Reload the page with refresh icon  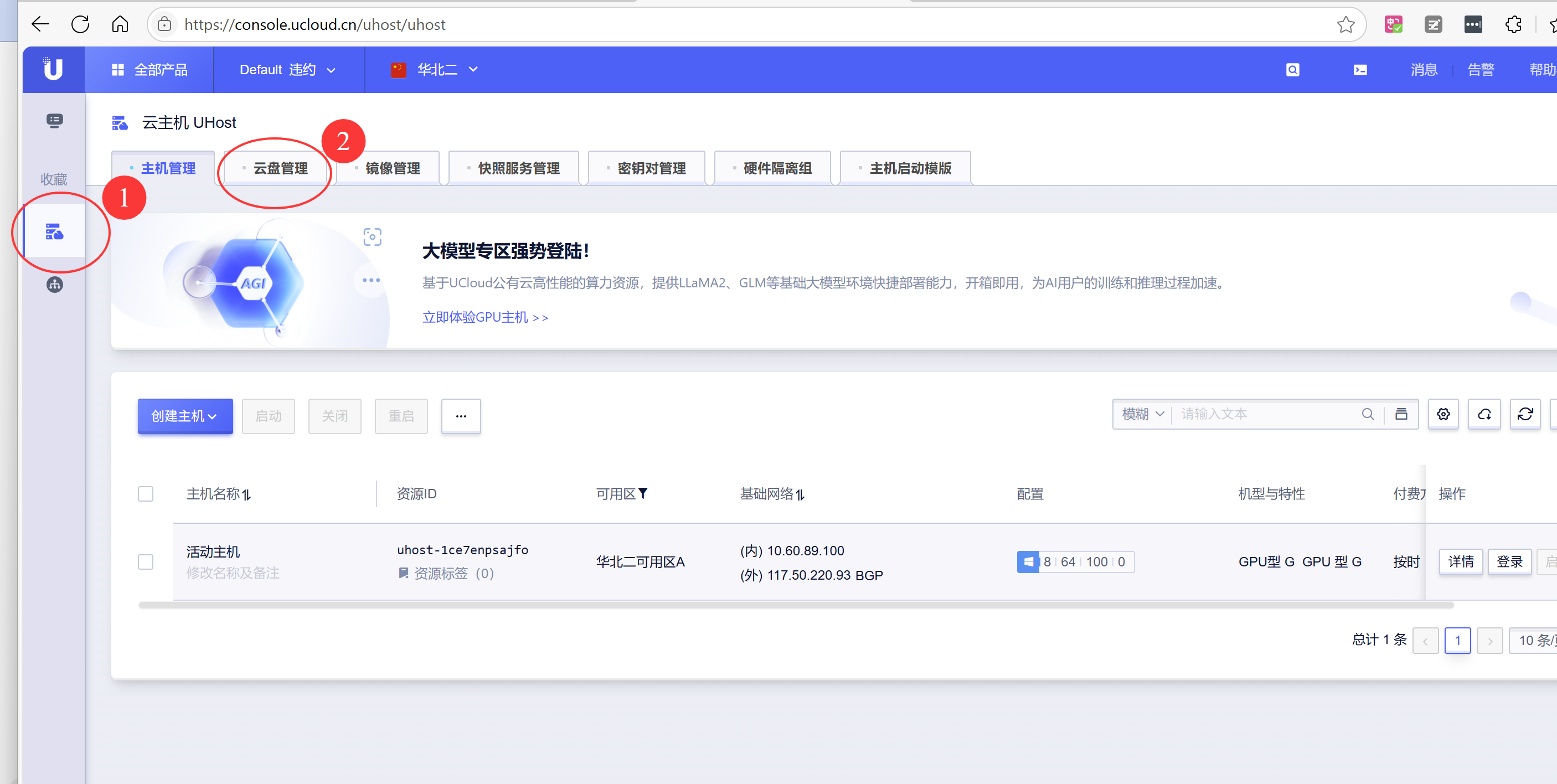point(80,24)
